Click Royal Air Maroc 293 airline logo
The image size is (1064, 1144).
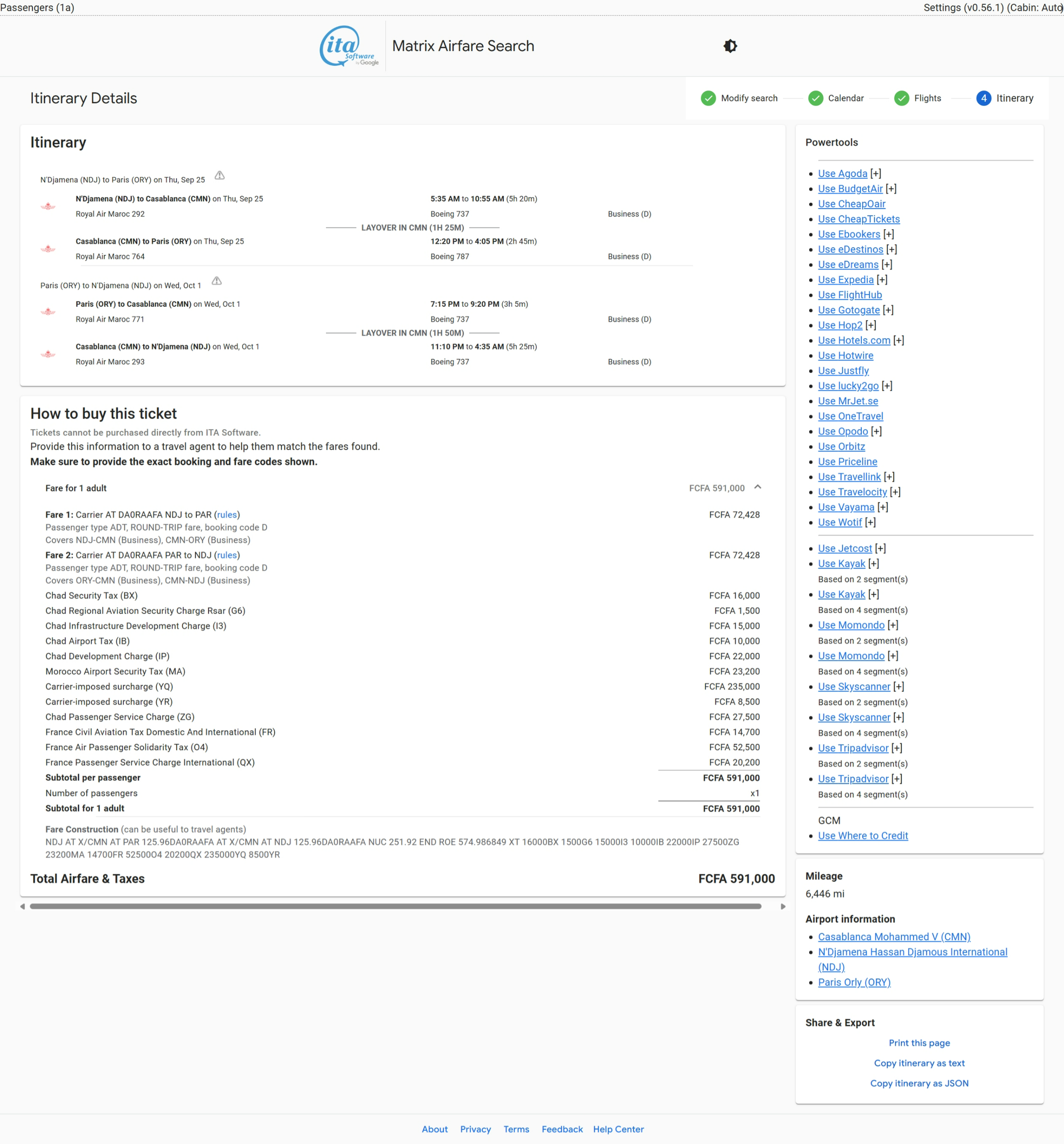point(48,354)
